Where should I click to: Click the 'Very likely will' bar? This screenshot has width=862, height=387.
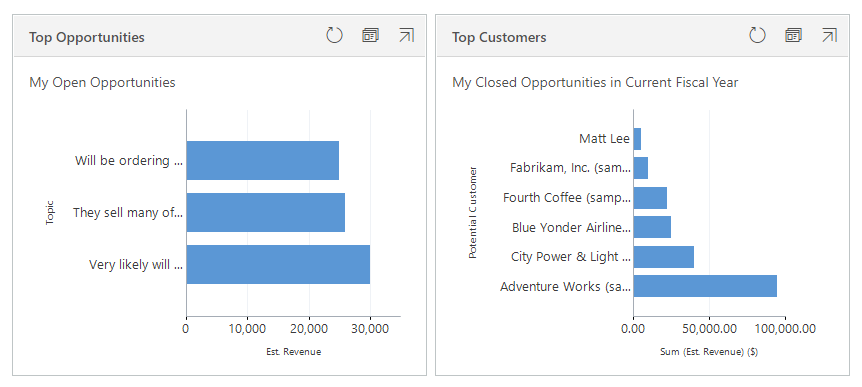[278, 264]
